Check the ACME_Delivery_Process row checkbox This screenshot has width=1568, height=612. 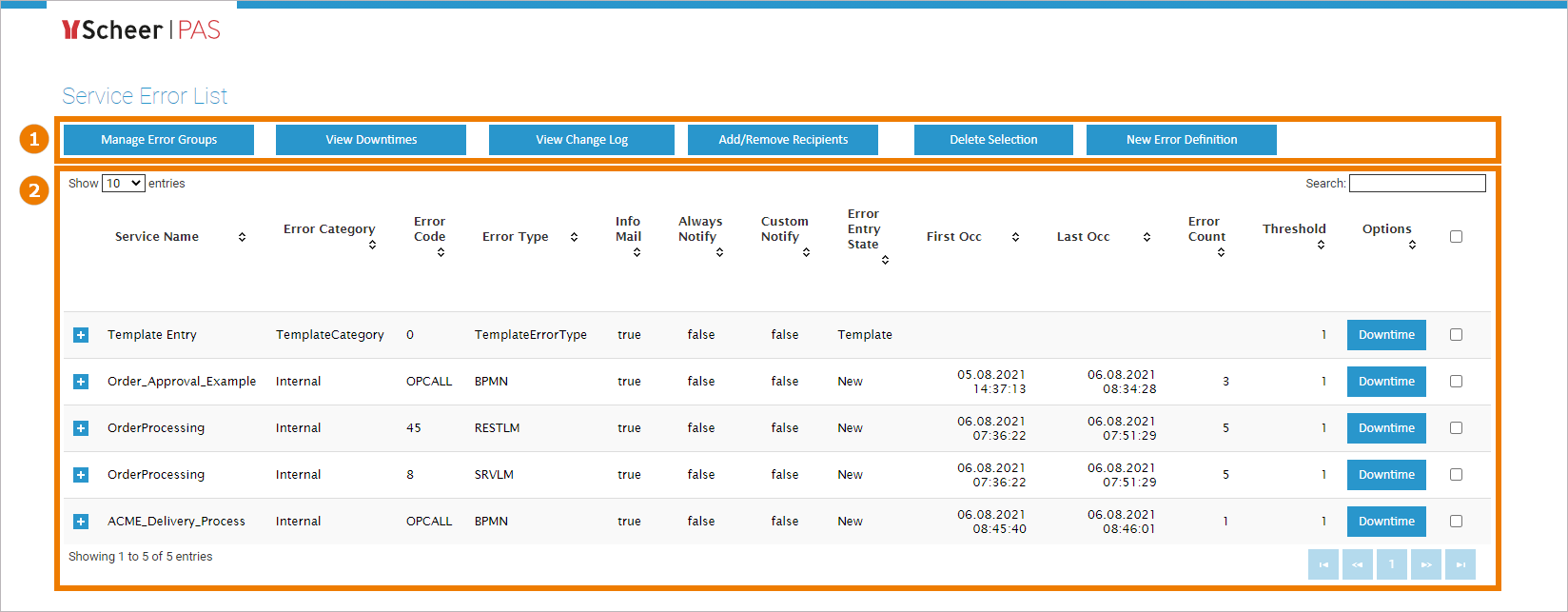point(1456,522)
